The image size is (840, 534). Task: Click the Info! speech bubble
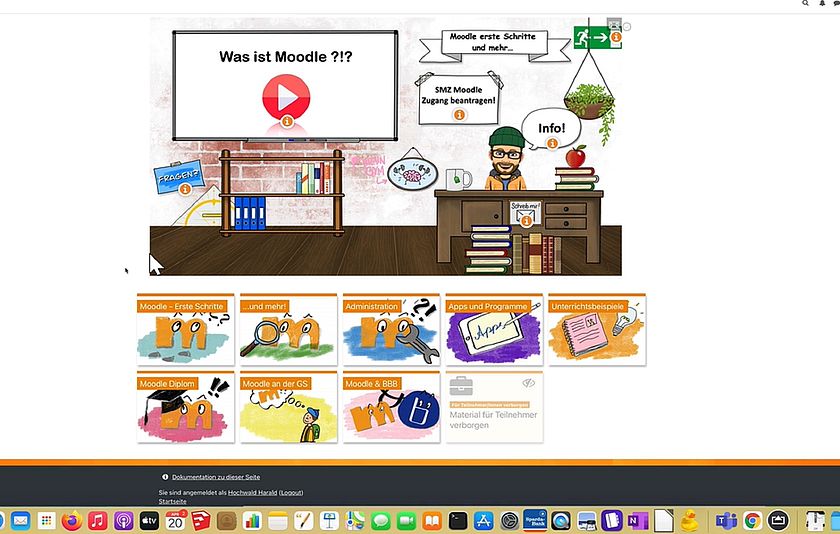click(551, 129)
